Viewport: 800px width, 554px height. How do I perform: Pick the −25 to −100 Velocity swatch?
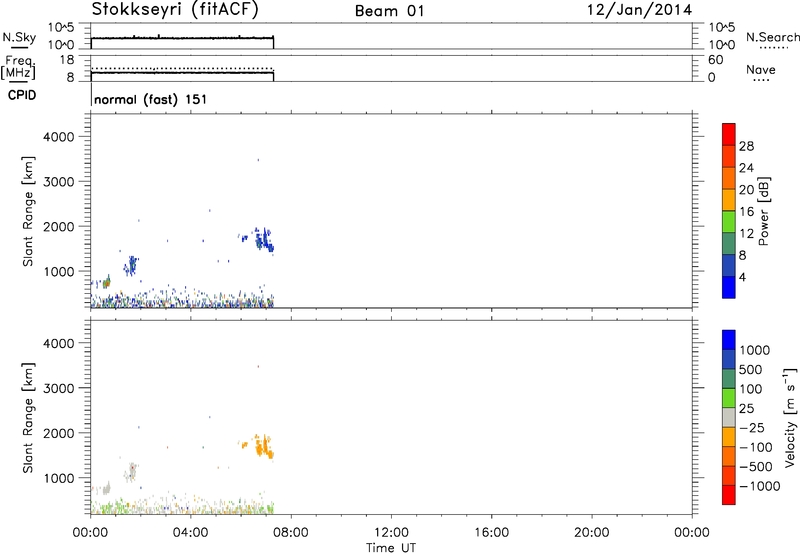(x=729, y=437)
